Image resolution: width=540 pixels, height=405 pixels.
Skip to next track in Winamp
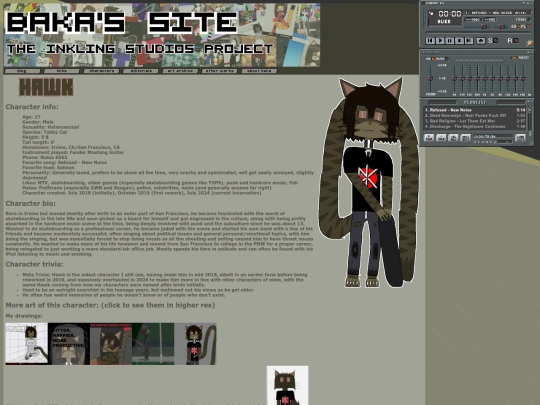click(x=469, y=41)
